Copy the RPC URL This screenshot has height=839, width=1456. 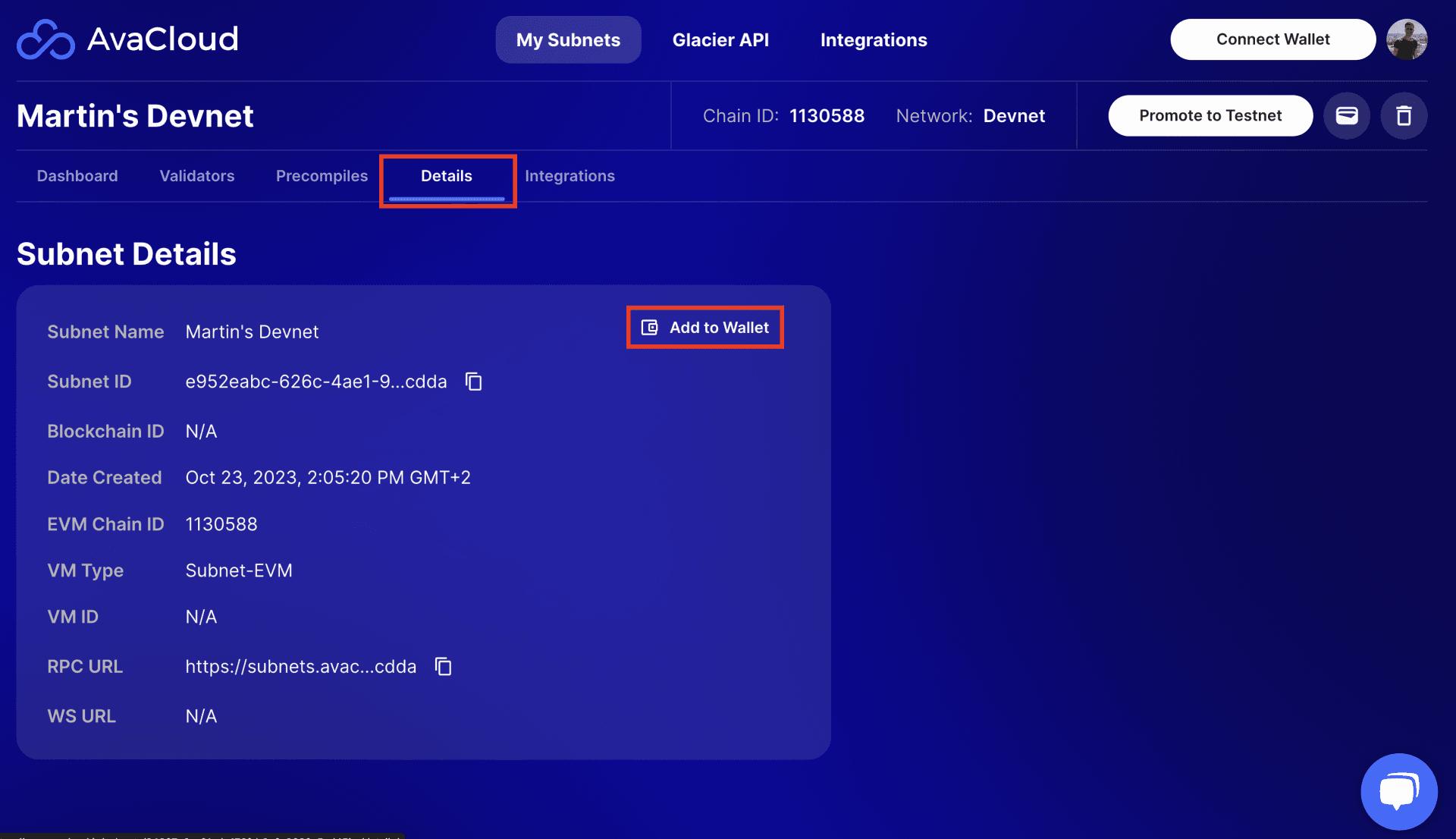(444, 667)
